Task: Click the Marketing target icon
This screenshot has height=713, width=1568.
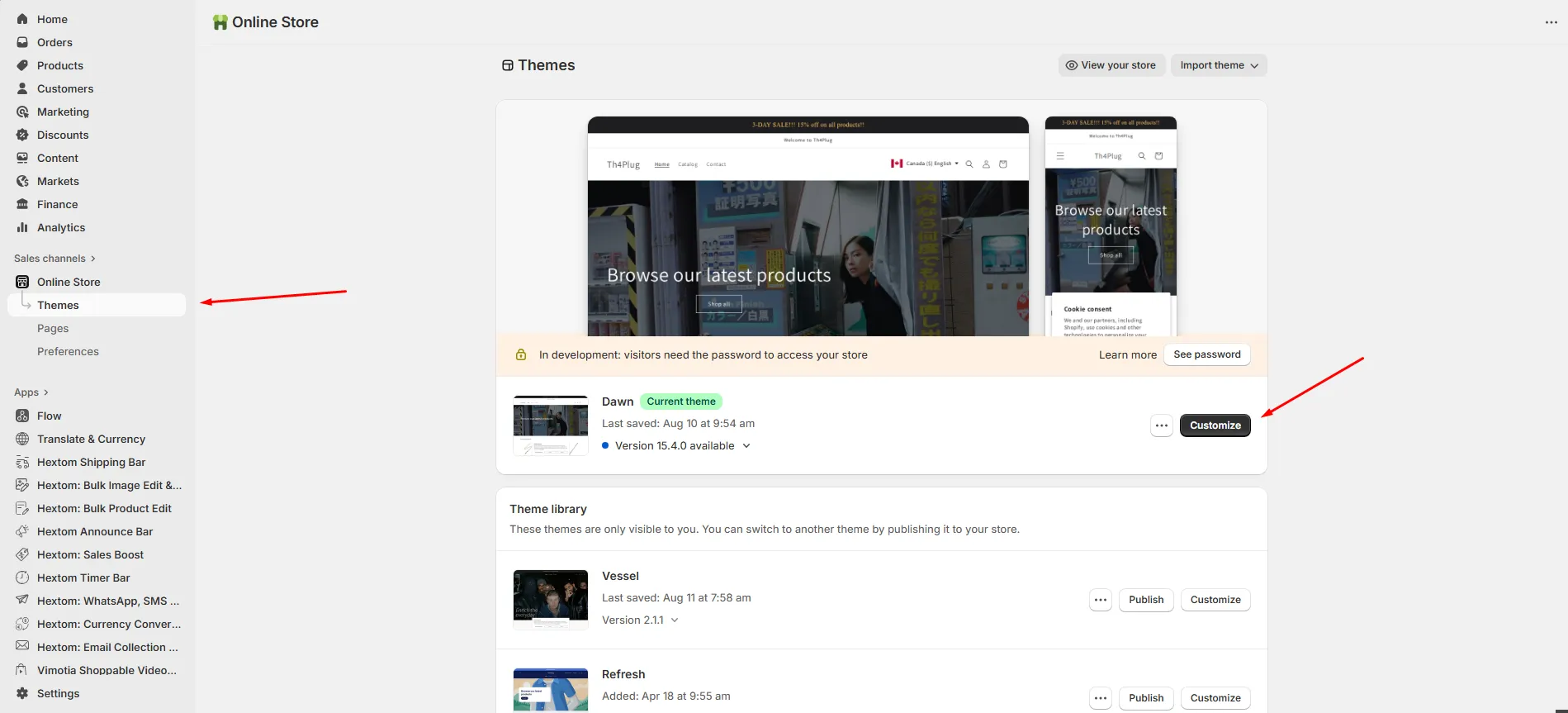Action: [x=22, y=112]
